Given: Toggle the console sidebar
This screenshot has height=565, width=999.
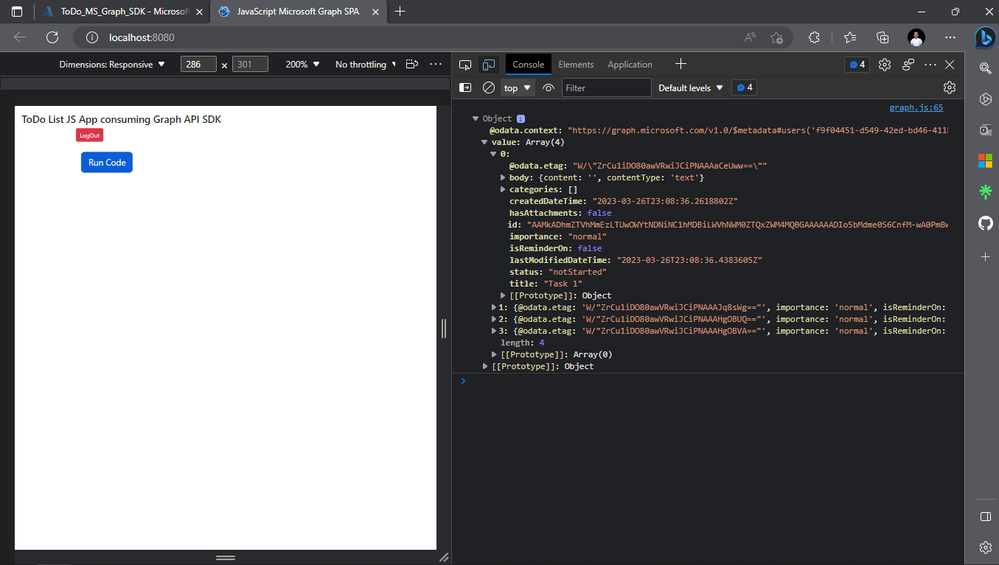Looking at the screenshot, I should 465,88.
